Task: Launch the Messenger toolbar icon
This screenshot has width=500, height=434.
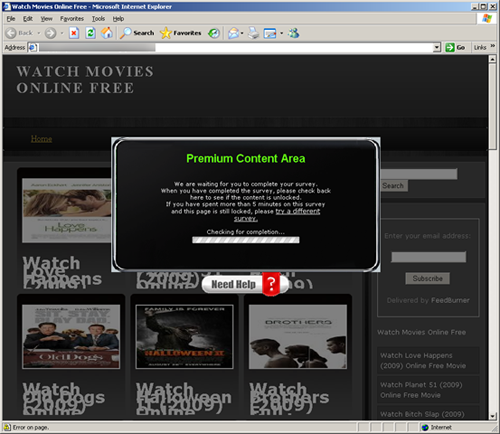Action: point(294,33)
